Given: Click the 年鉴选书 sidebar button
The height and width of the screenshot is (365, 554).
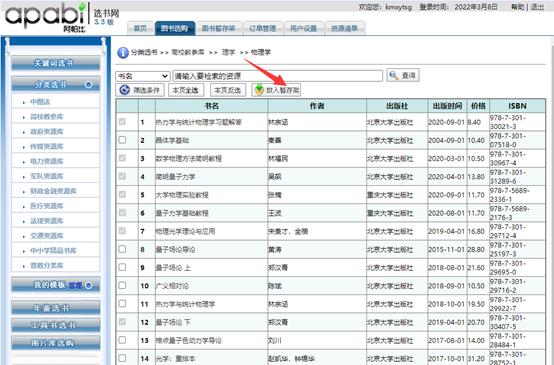Looking at the screenshot, I should pyautogui.click(x=55, y=308).
